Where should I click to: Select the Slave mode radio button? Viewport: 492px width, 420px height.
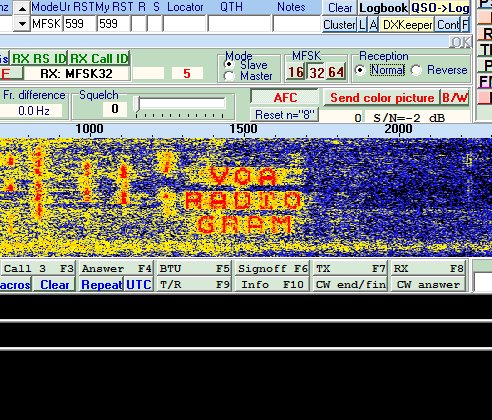229,64
